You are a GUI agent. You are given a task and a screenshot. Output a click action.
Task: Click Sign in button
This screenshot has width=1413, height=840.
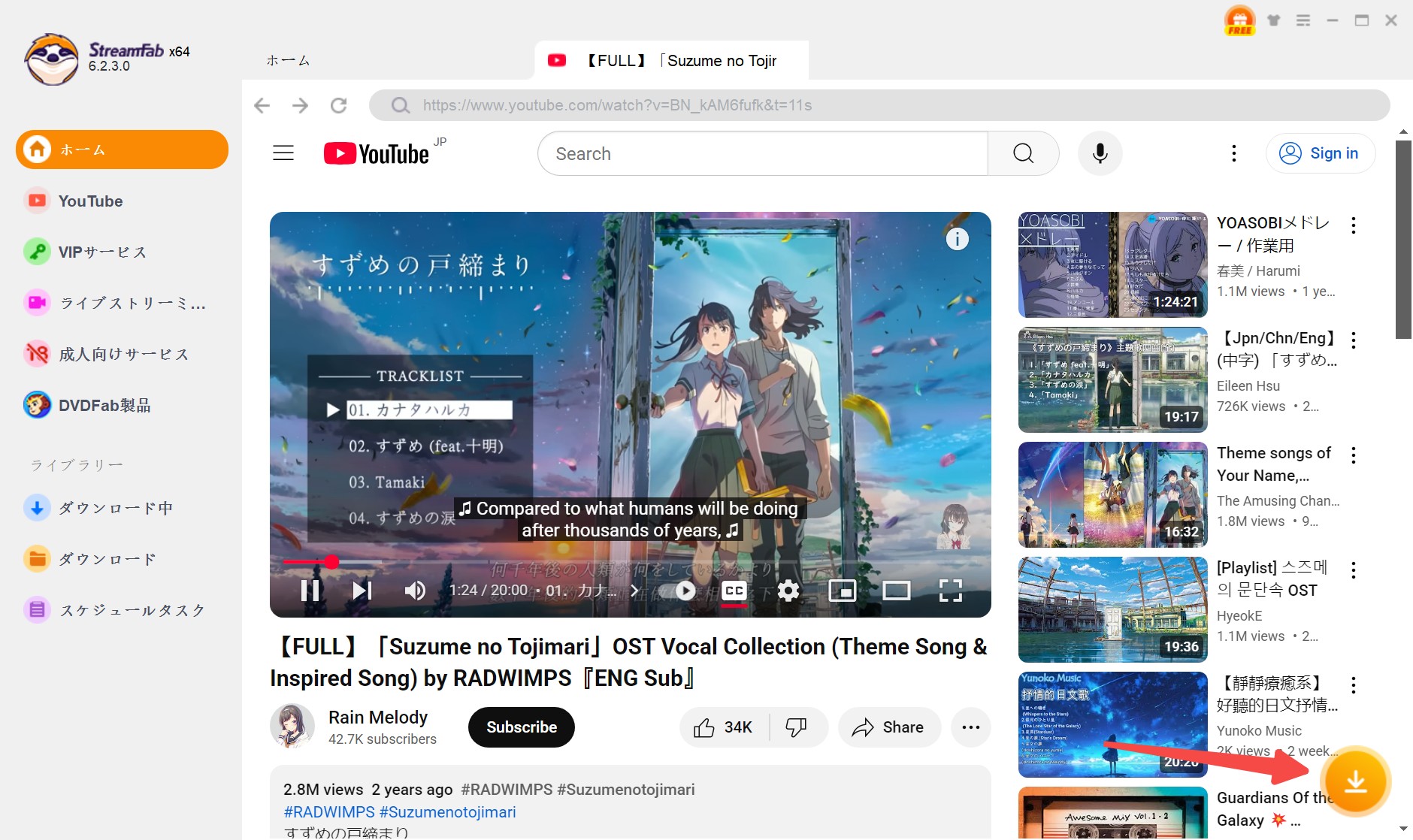click(x=1321, y=153)
